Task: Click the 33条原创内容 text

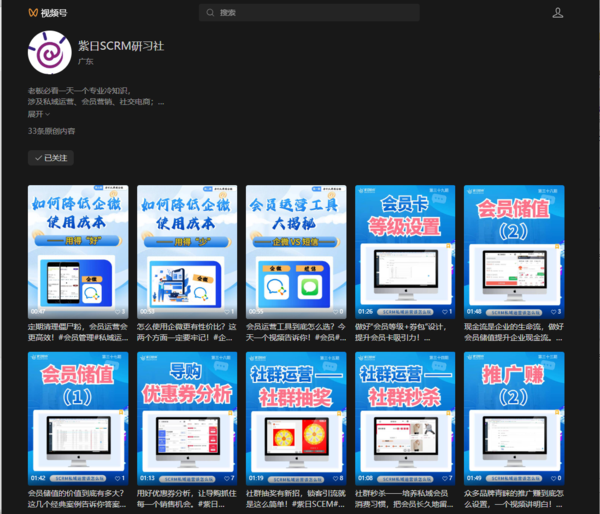Action: pyautogui.click(x=51, y=131)
